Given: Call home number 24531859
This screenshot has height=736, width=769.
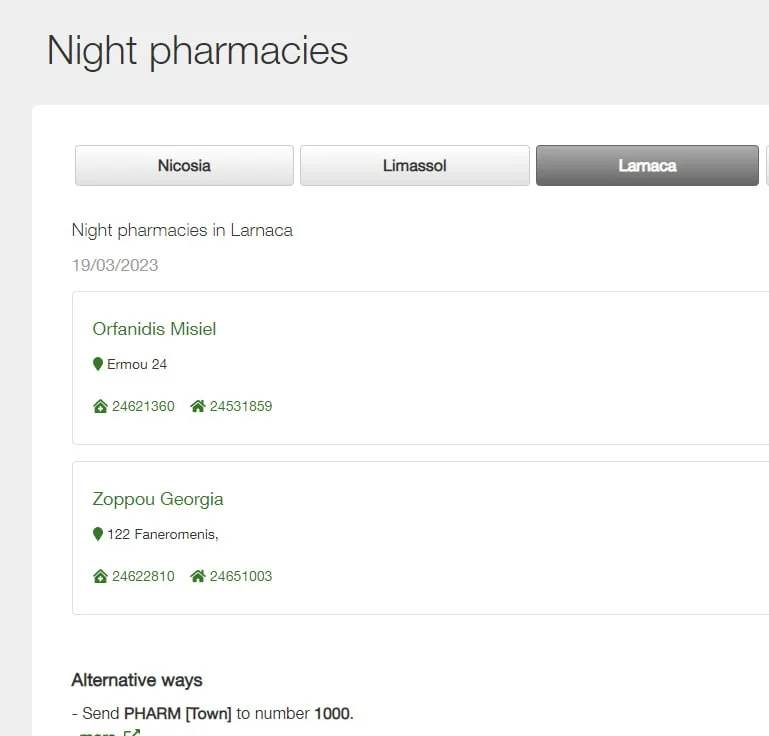Looking at the screenshot, I should click(241, 407).
